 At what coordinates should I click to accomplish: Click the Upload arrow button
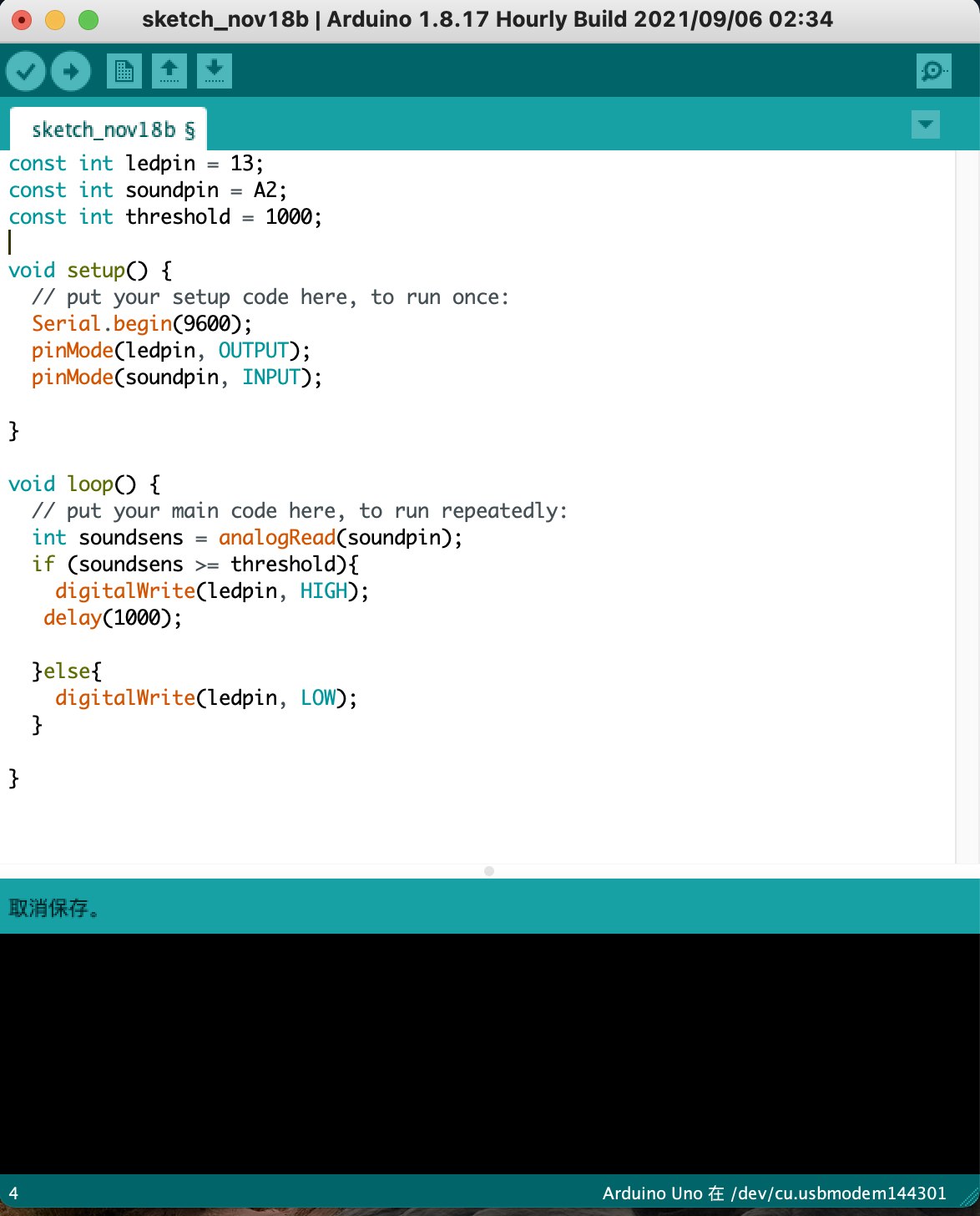(x=71, y=71)
